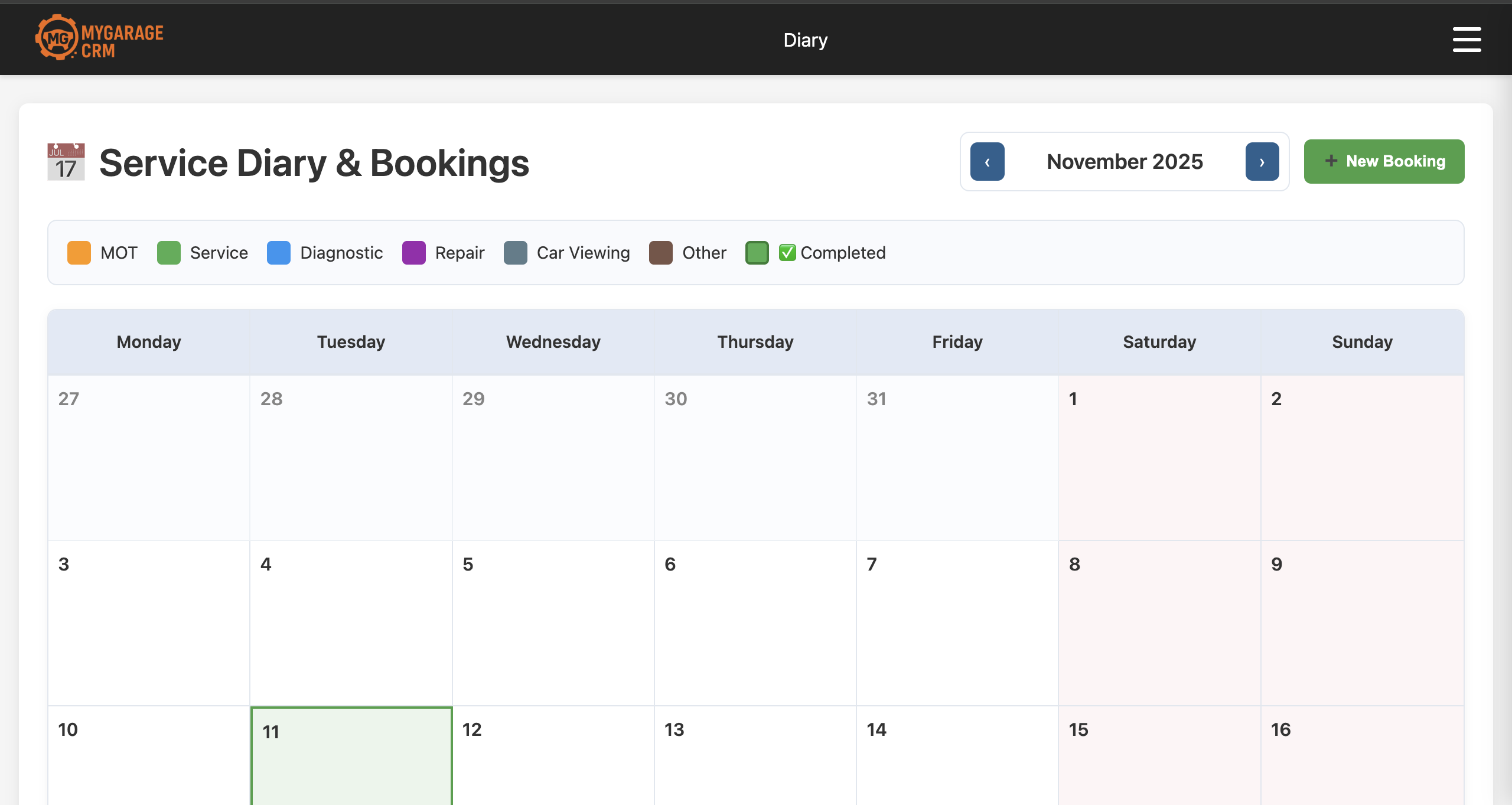The width and height of the screenshot is (1512, 805).
Task: Click the calendar icon beside the page title
Action: tap(66, 163)
